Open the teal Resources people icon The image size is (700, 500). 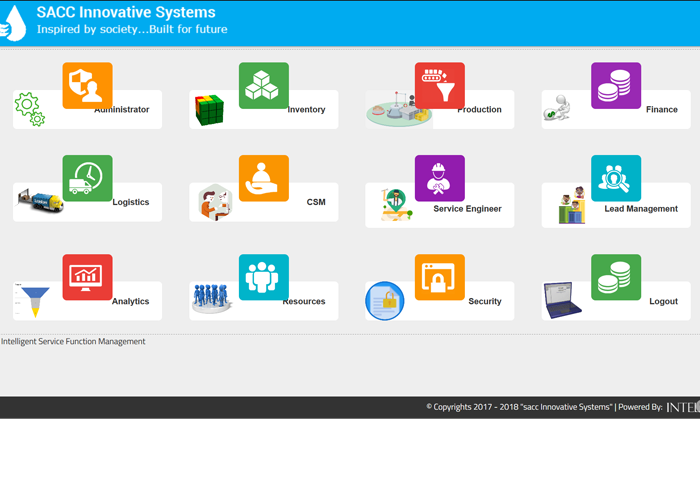[263, 277]
